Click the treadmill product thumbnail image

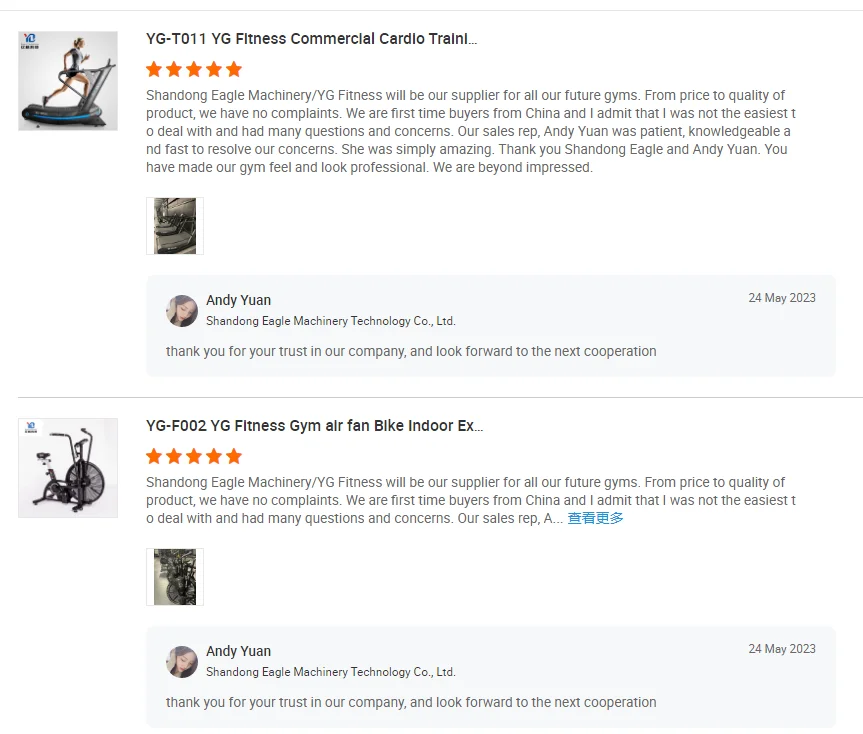[x=68, y=81]
